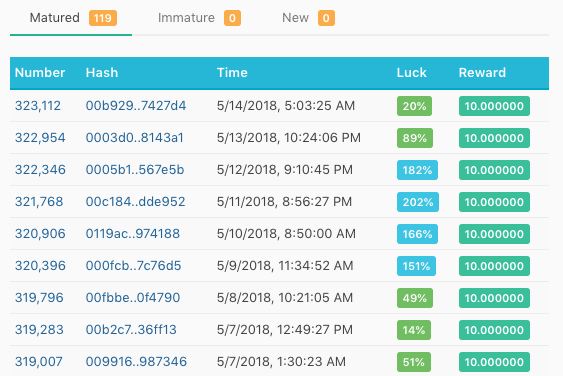
Task: Click the reward badge for block 321,768
Action: point(494,202)
